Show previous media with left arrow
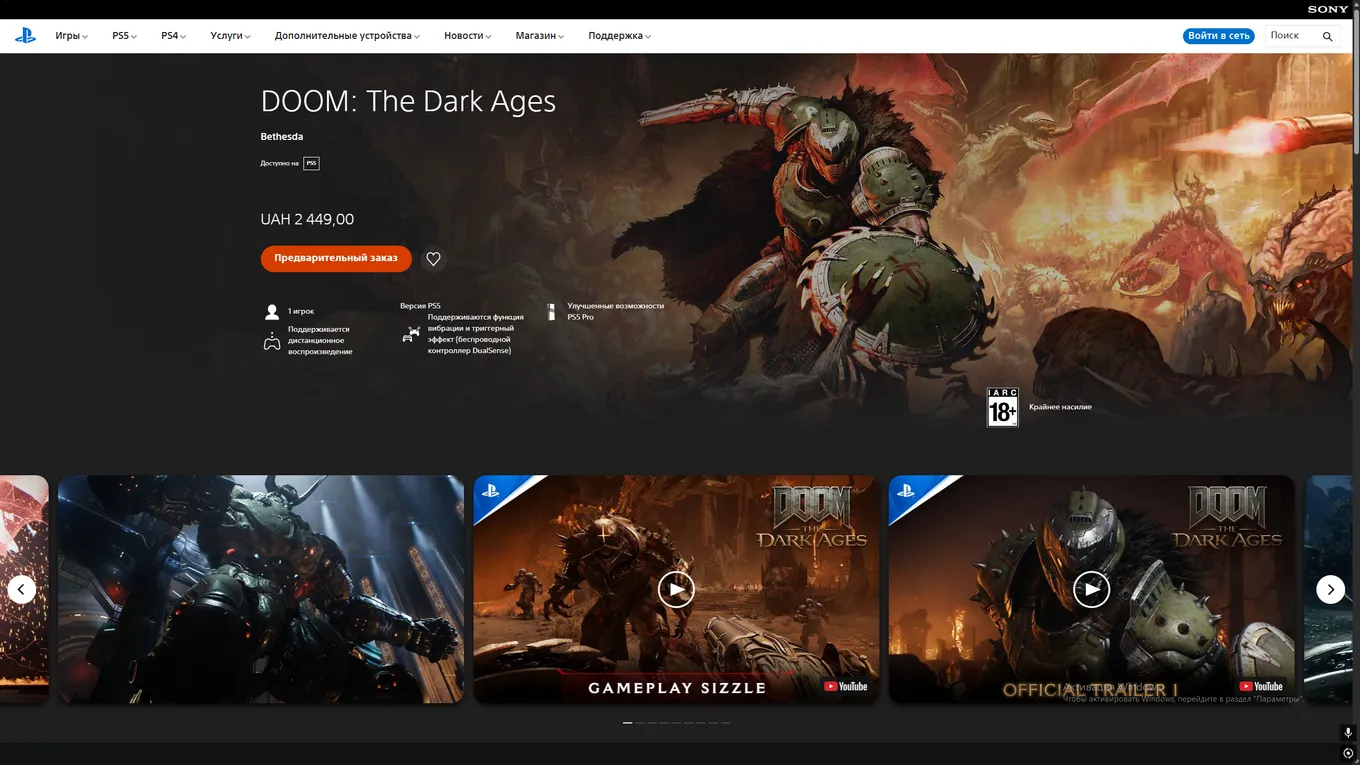 [22, 589]
